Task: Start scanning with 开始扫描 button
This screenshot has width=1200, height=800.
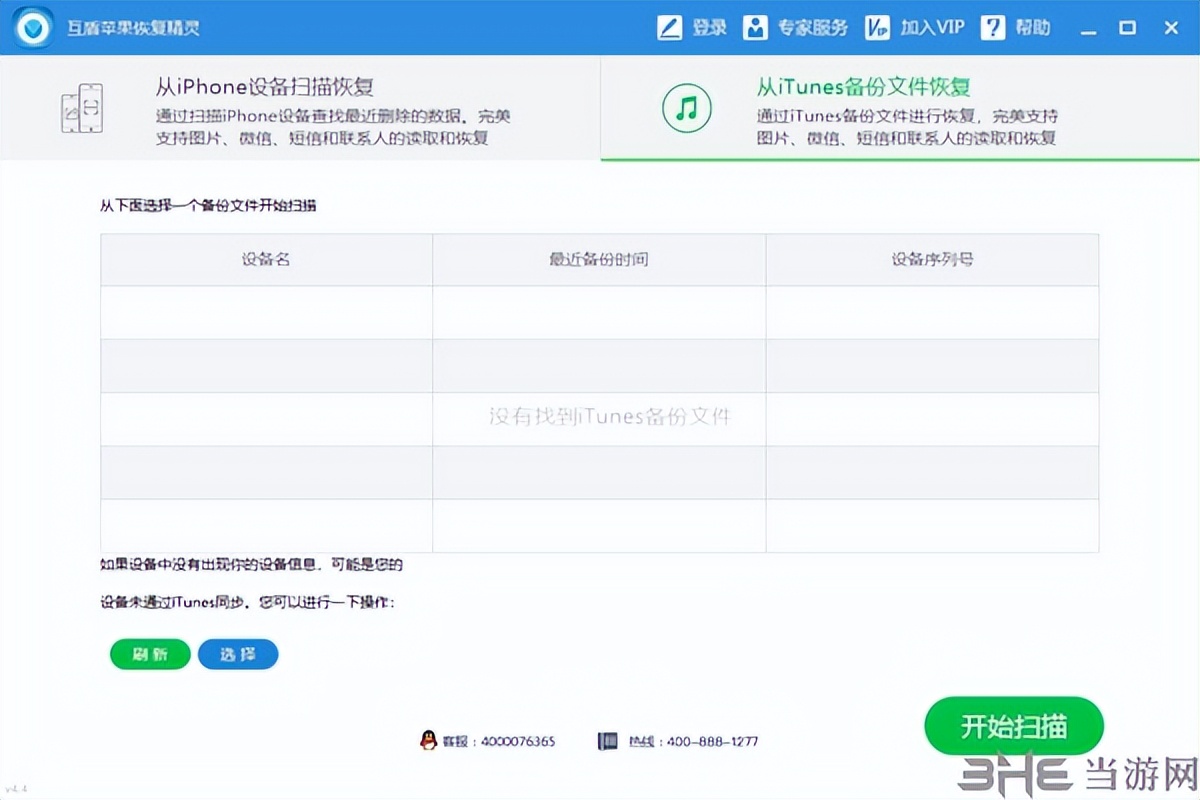Action: click(x=1014, y=727)
